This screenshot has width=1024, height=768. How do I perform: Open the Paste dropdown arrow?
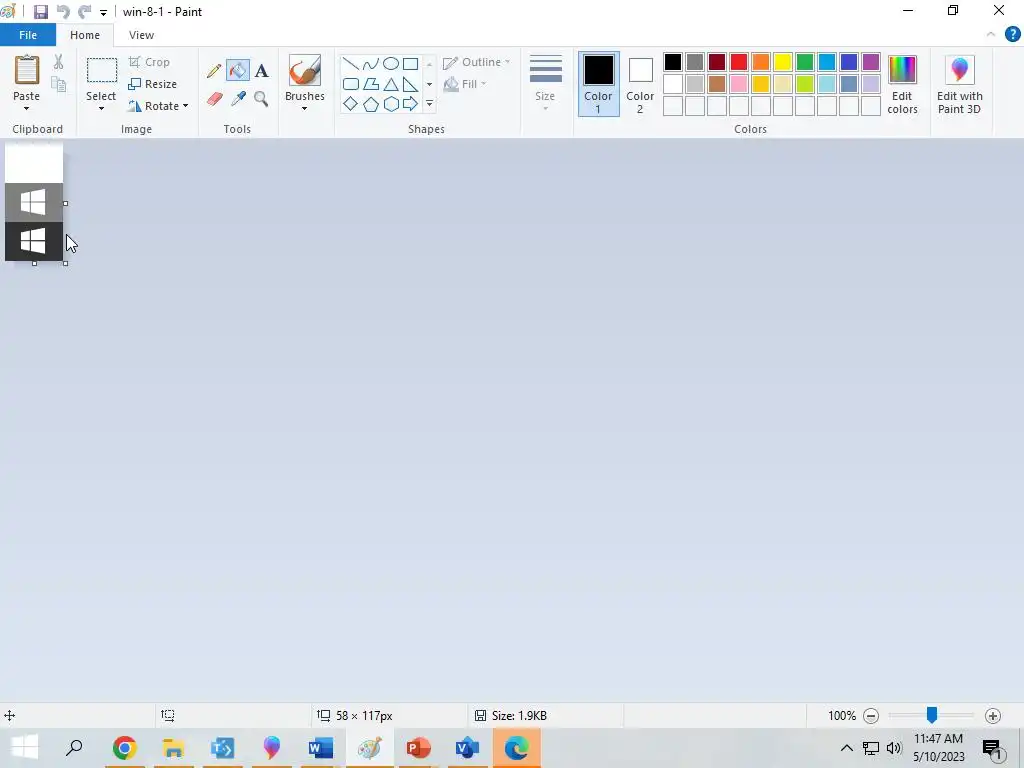point(27,108)
